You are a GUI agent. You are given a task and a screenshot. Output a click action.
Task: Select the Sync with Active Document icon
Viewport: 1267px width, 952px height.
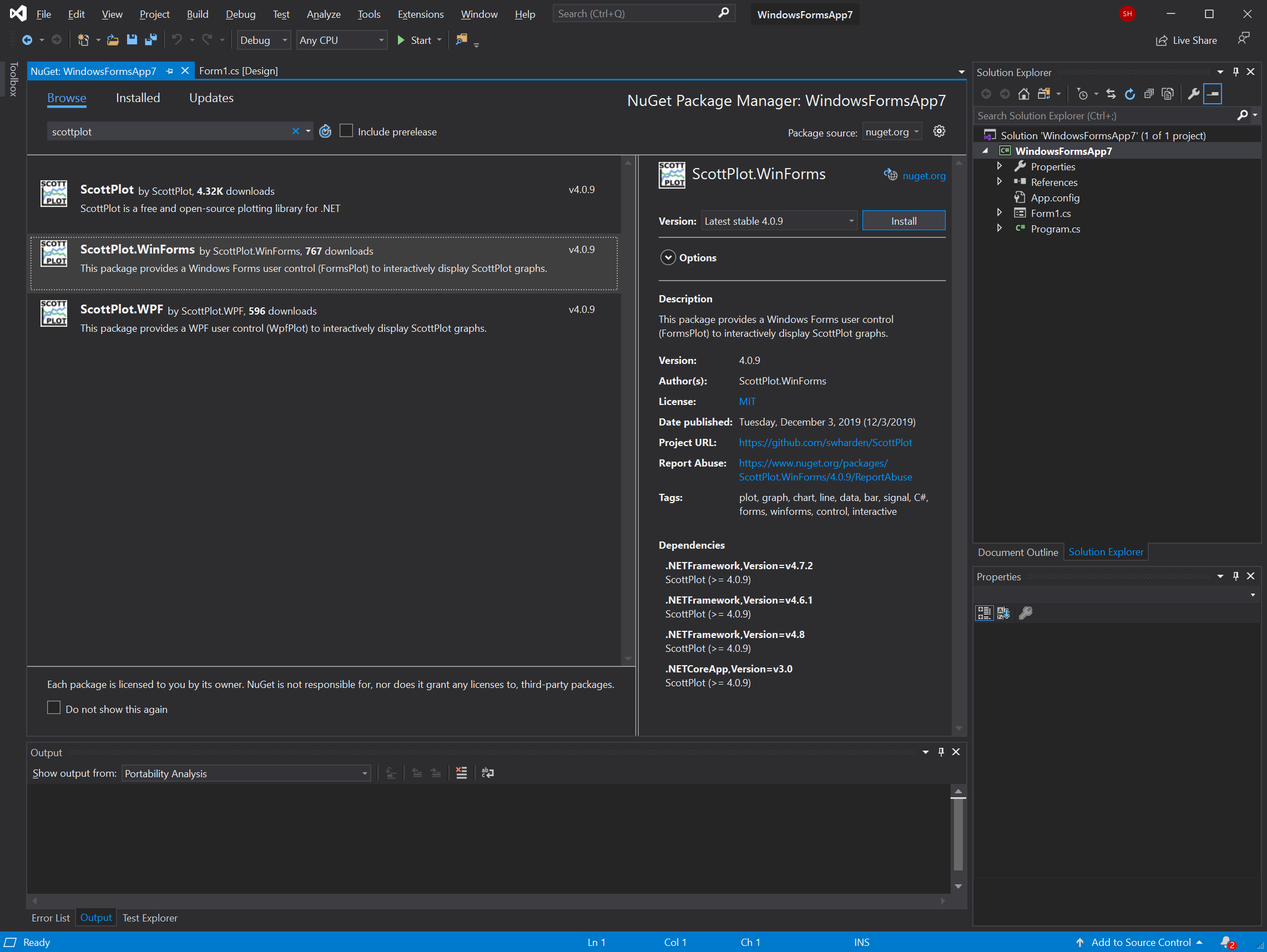[1110, 93]
